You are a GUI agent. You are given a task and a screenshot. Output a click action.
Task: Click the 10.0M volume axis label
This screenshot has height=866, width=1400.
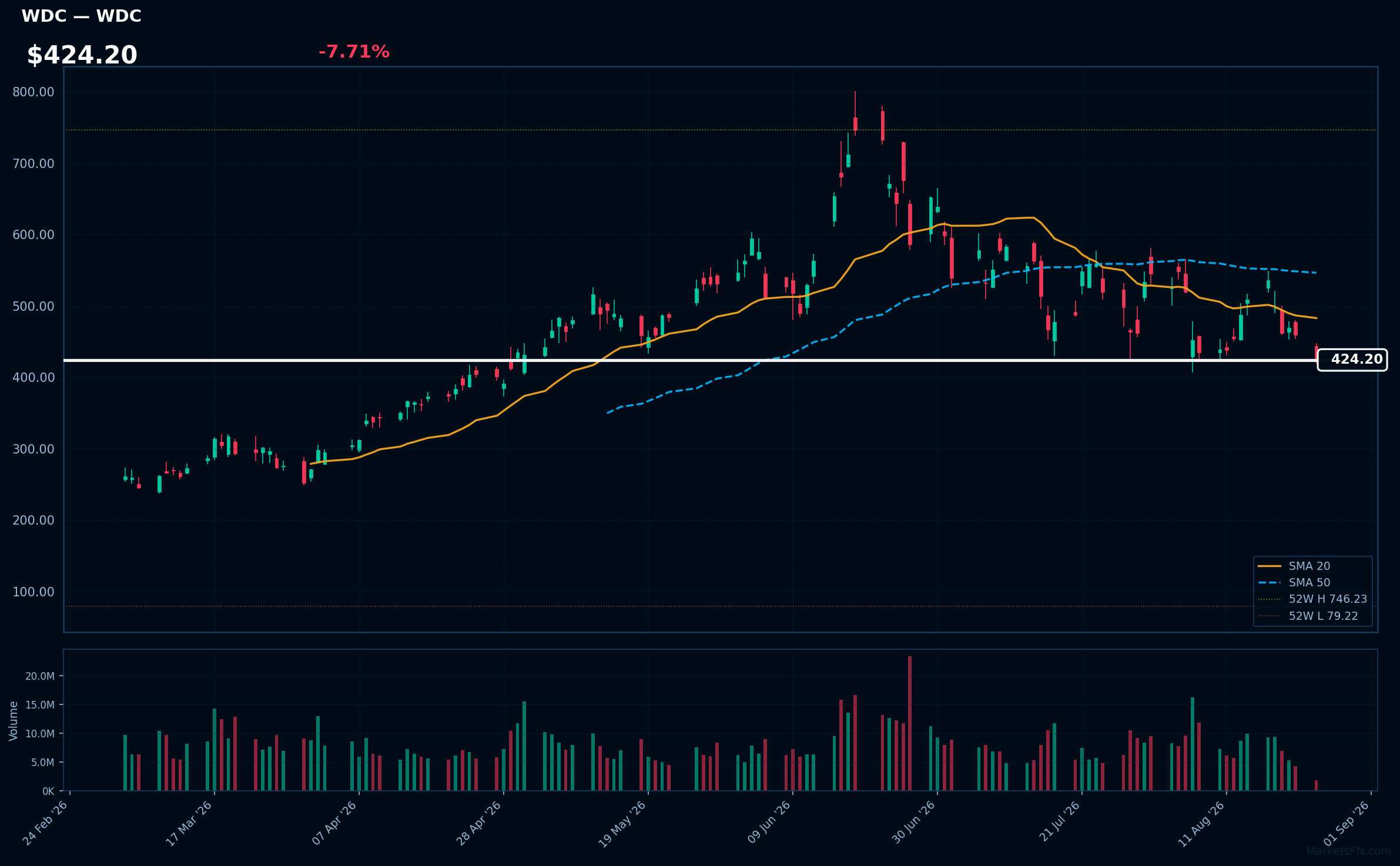pyautogui.click(x=40, y=733)
